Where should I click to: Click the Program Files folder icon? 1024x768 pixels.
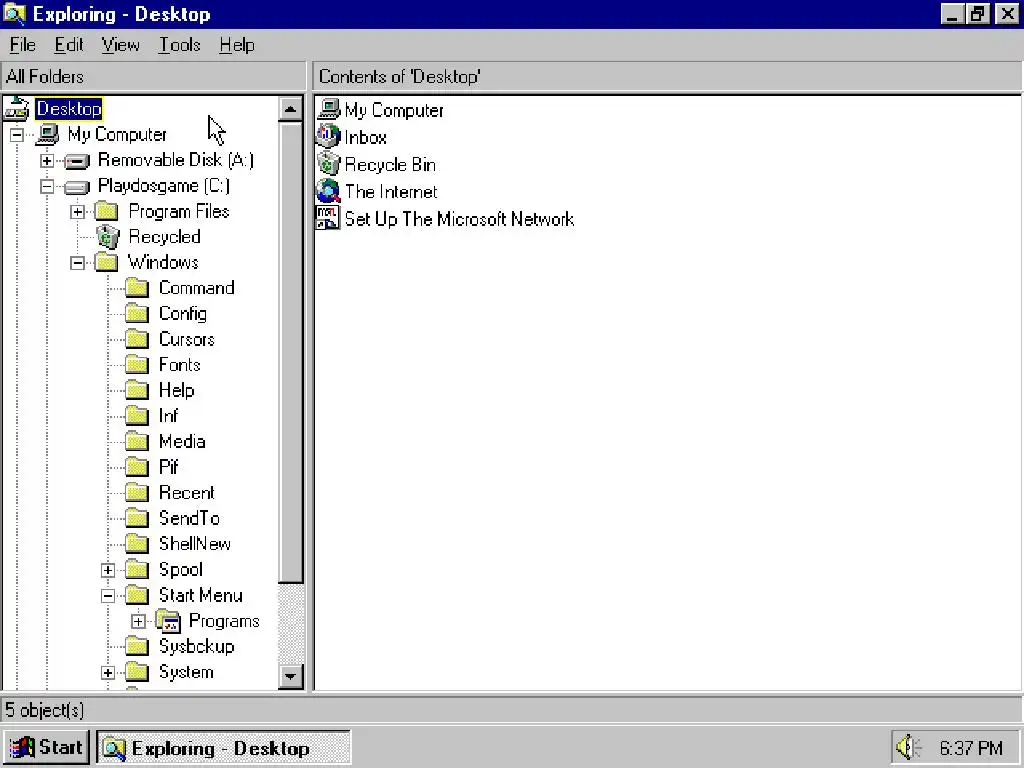(x=106, y=212)
